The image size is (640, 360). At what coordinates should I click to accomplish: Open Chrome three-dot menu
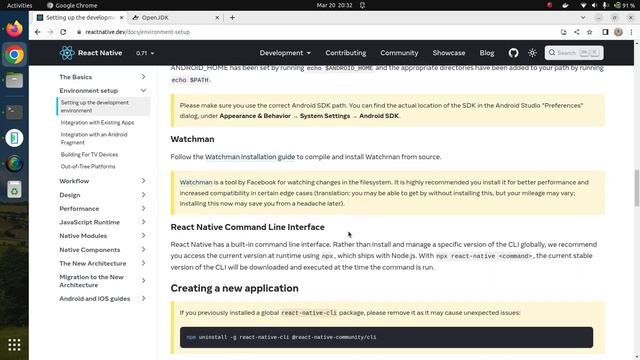coord(631,32)
